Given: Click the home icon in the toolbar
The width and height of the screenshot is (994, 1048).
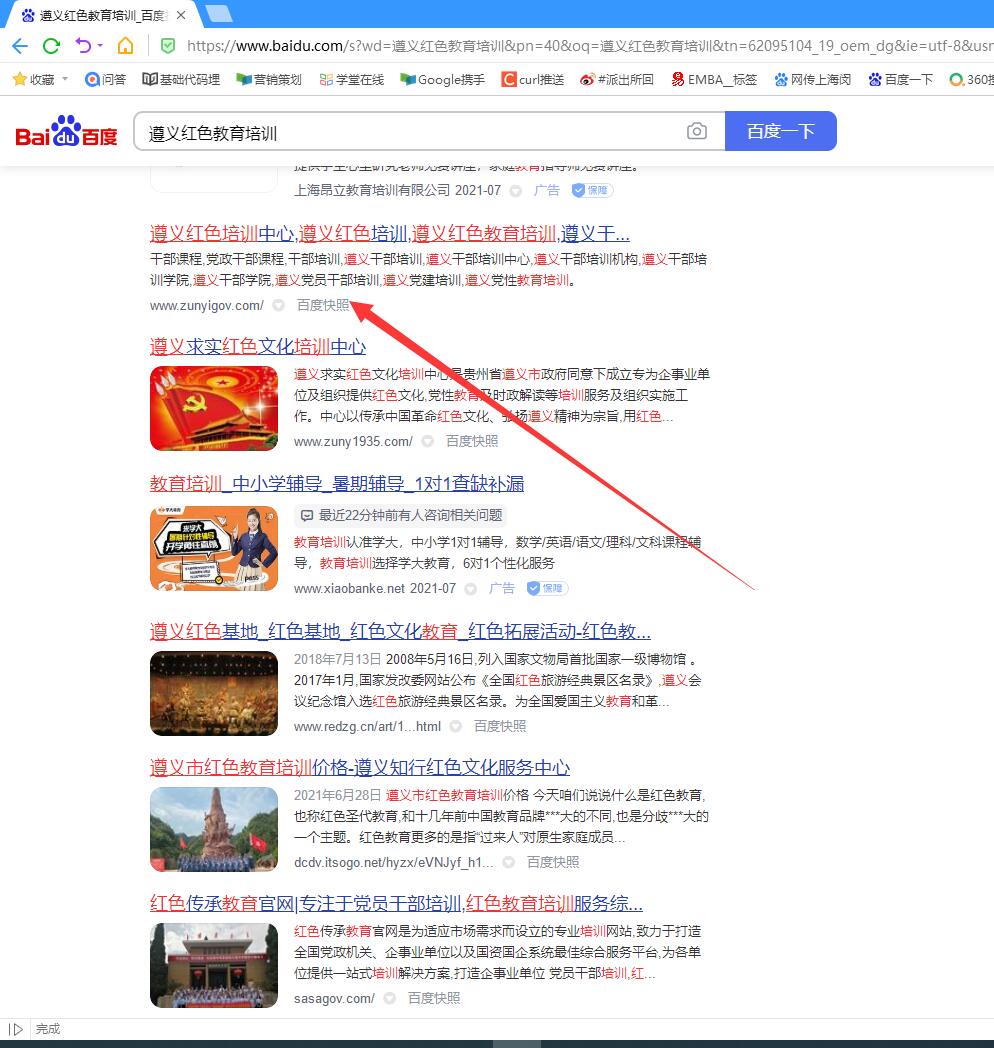Looking at the screenshot, I should tap(124, 46).
